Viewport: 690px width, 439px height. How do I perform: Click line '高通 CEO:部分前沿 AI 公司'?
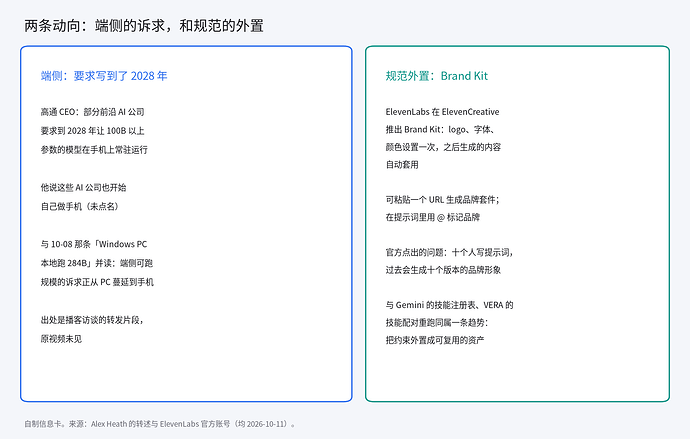pos(92,112)
